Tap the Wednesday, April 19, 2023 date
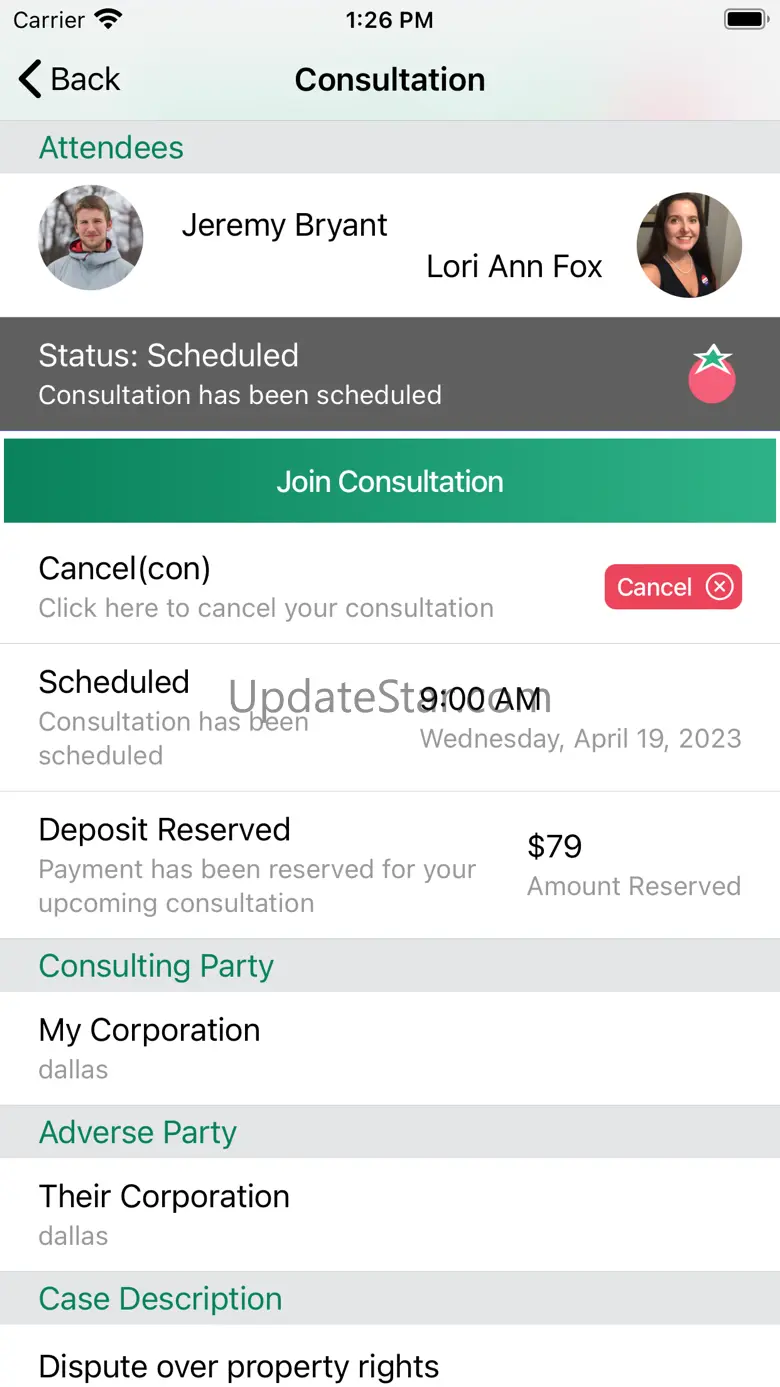Viewport: 780px width, 1387px height. pyautogui.click(x=580, y=739)
